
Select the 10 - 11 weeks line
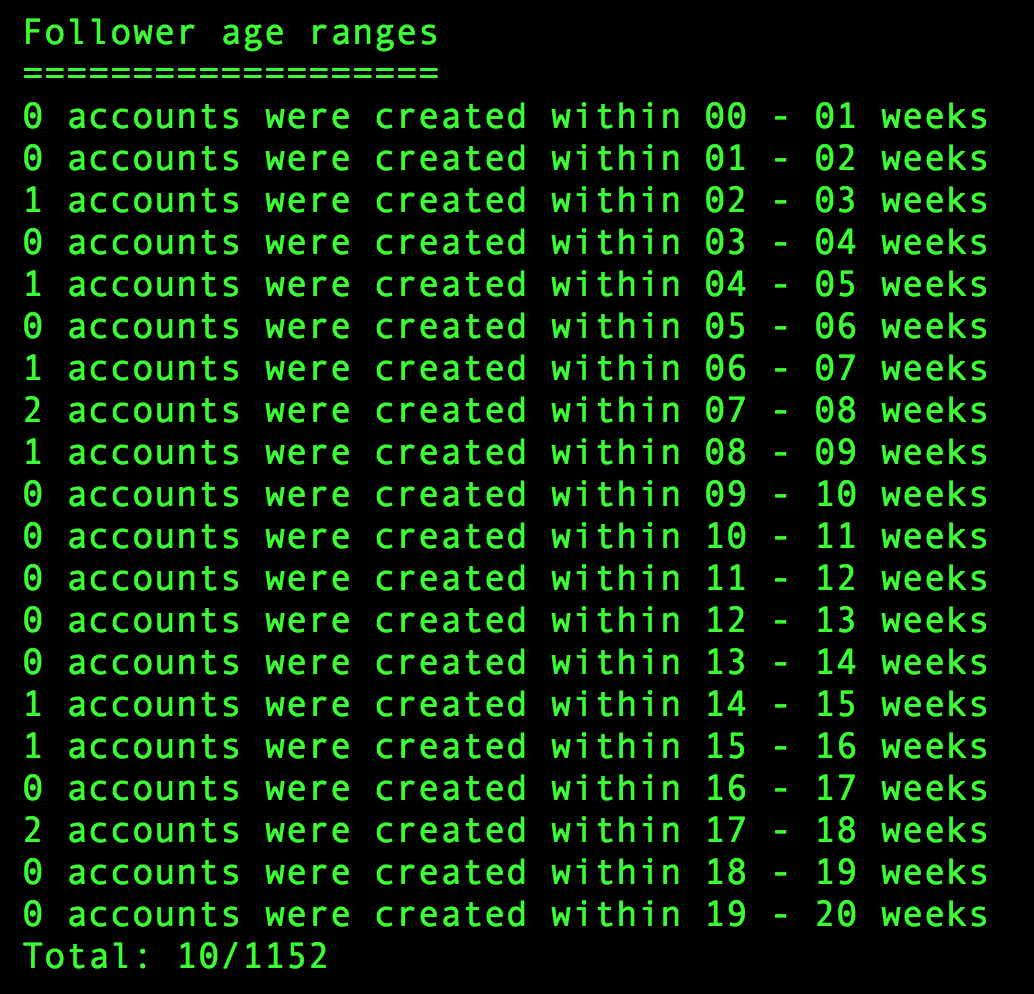(506, 537)
